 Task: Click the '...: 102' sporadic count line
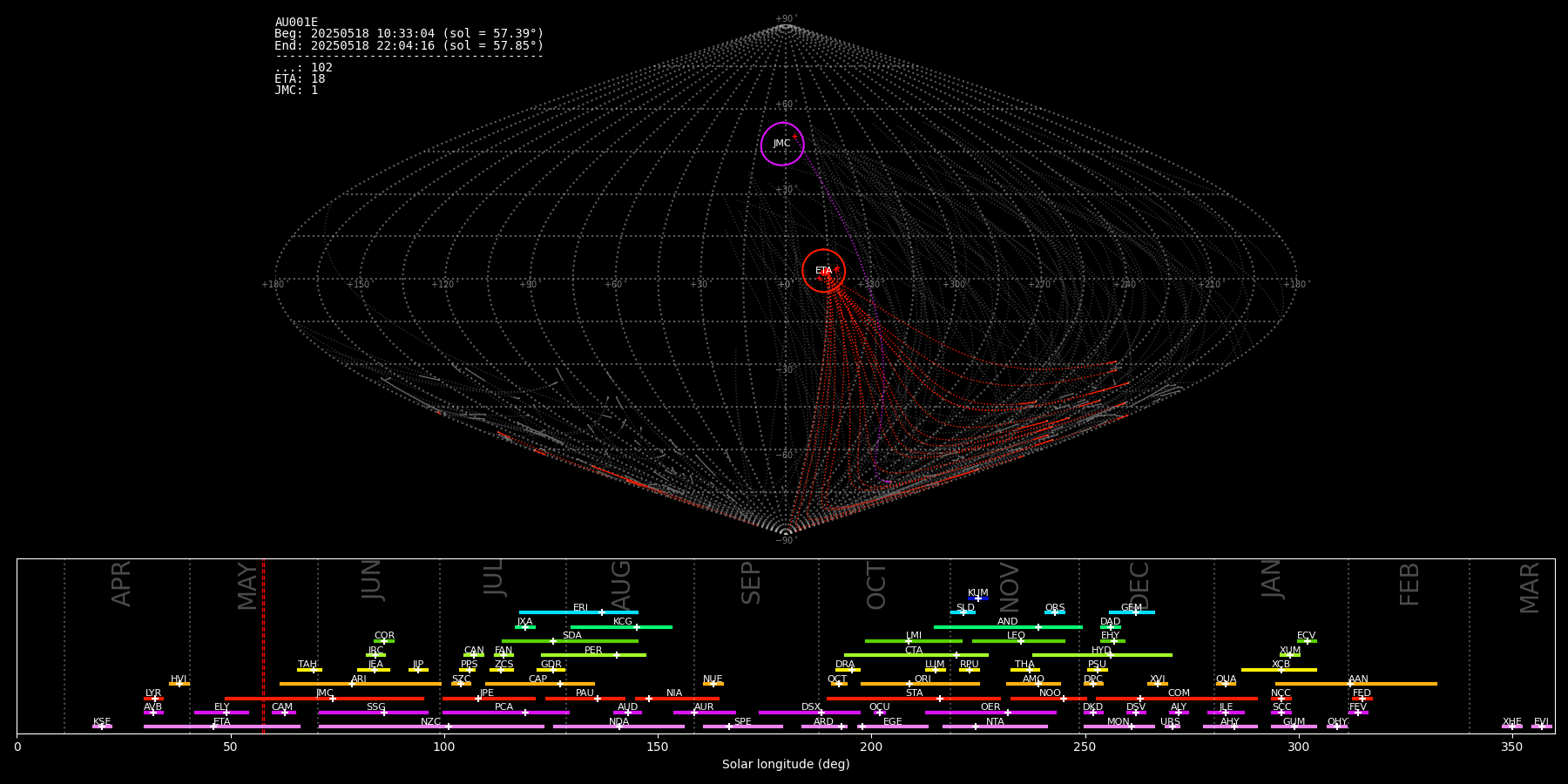pos(303,68)
